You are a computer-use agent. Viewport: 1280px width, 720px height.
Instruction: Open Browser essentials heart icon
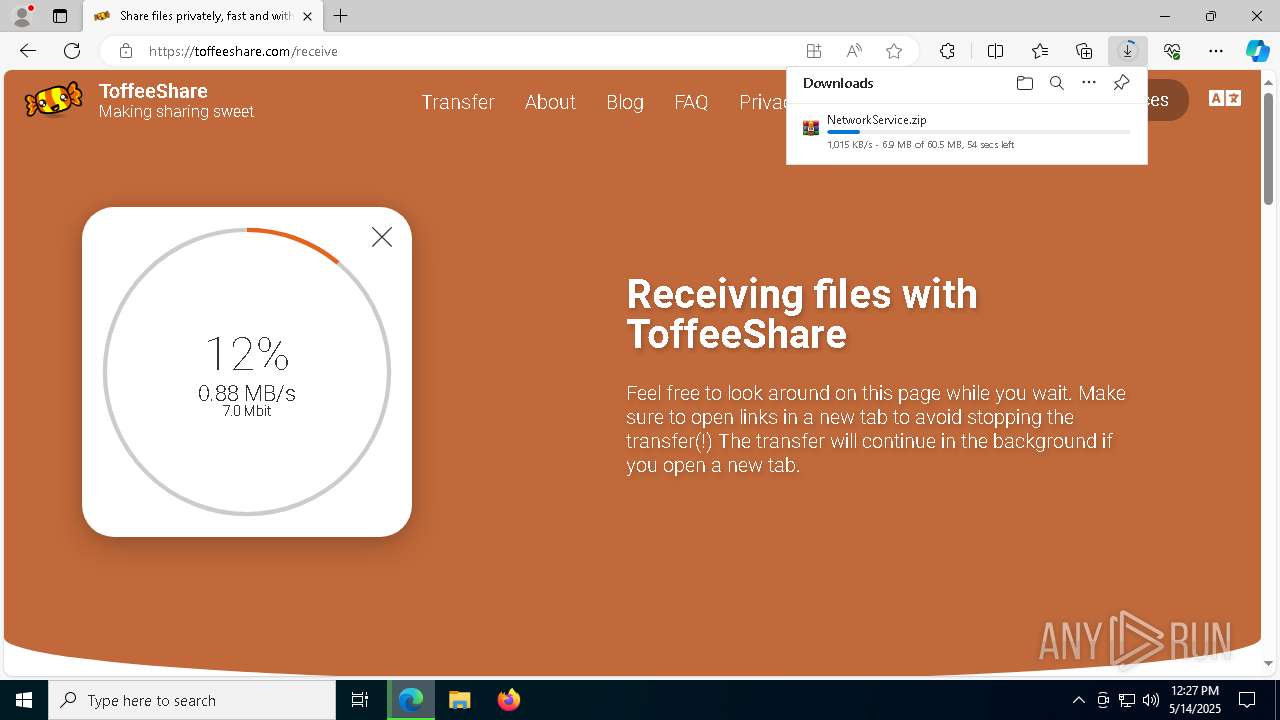pos(1172,51)
